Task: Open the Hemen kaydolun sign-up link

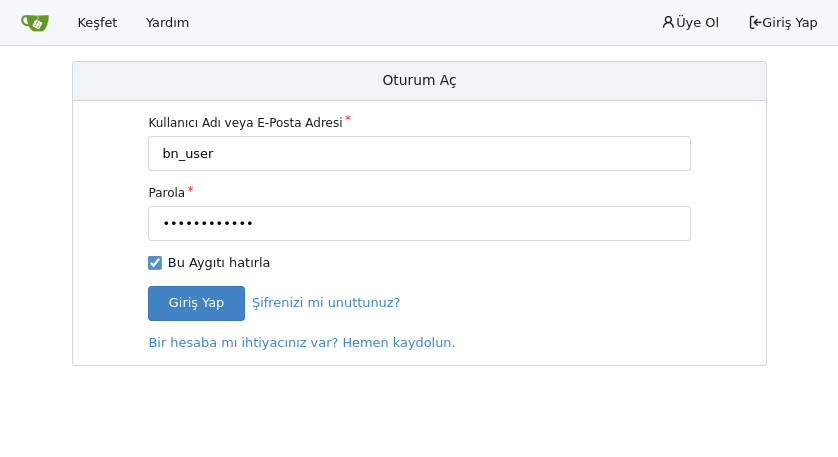Action: tap(301, 343)
